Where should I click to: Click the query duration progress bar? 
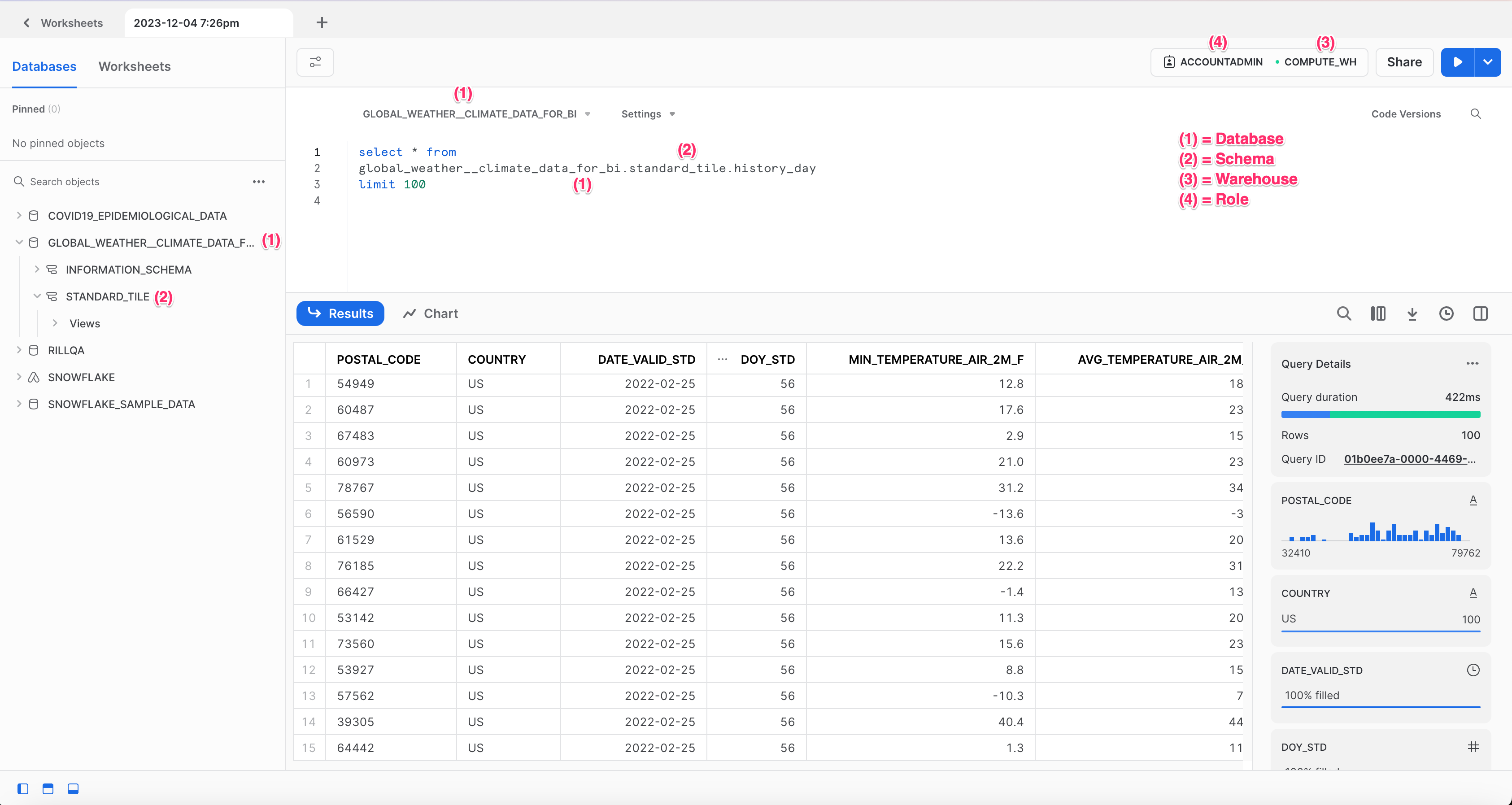click(1381, 414)
